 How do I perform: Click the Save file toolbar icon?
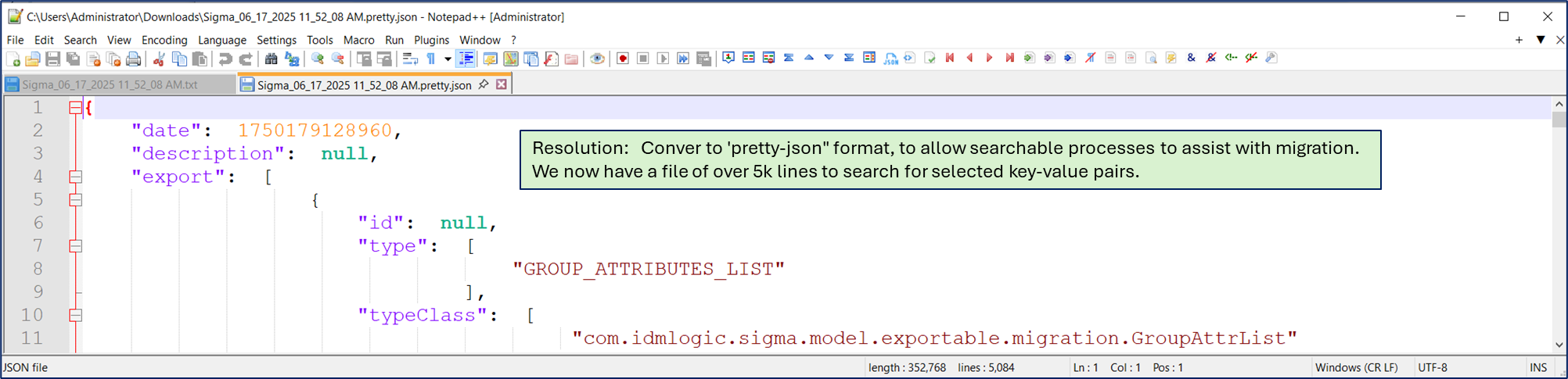(52, 59)
